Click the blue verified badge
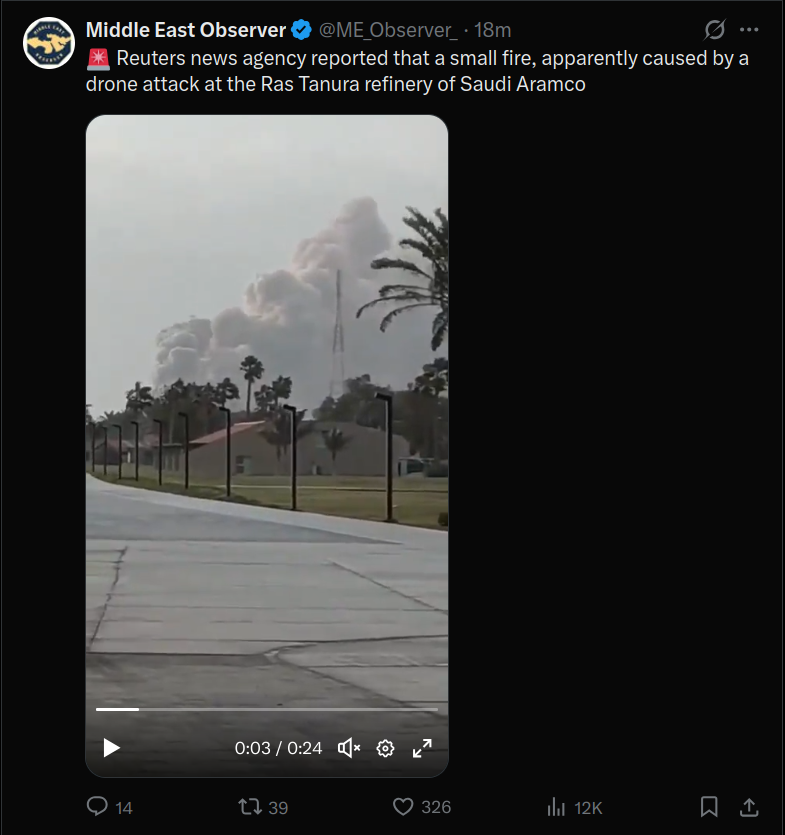Screen dimensions: 785x835 pyautogui.click(x=301, y=30)
